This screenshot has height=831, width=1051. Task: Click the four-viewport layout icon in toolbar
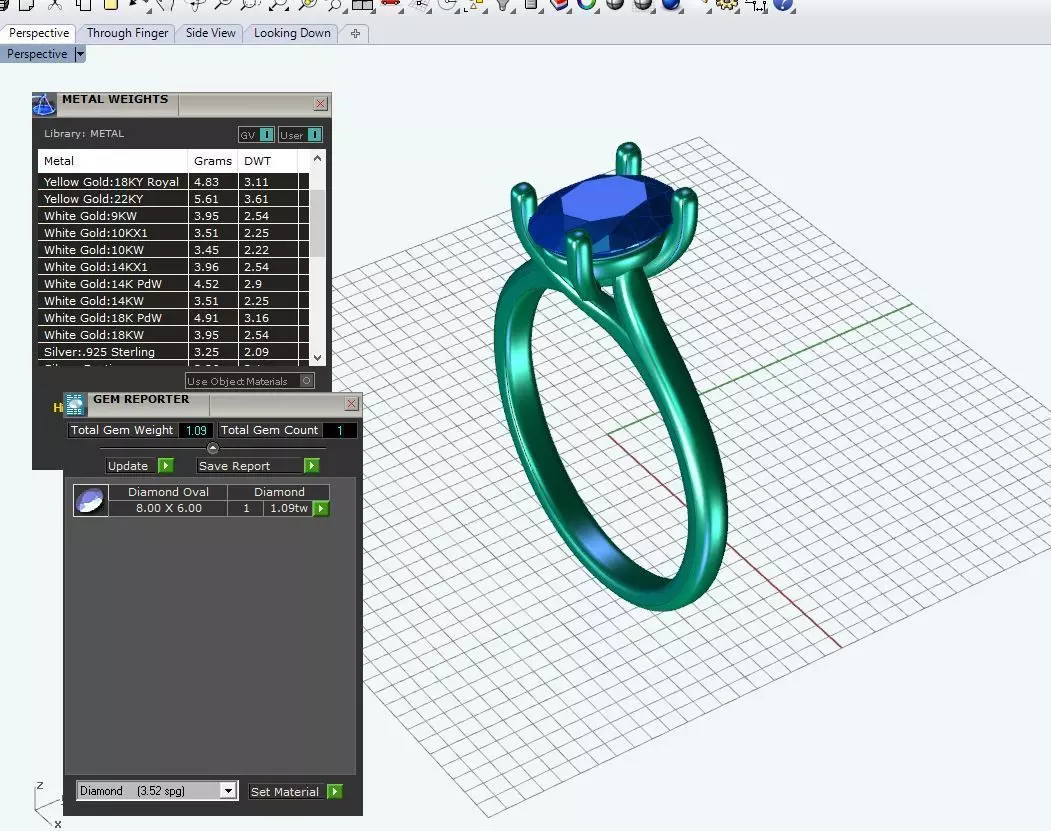[x=363, y=5]
